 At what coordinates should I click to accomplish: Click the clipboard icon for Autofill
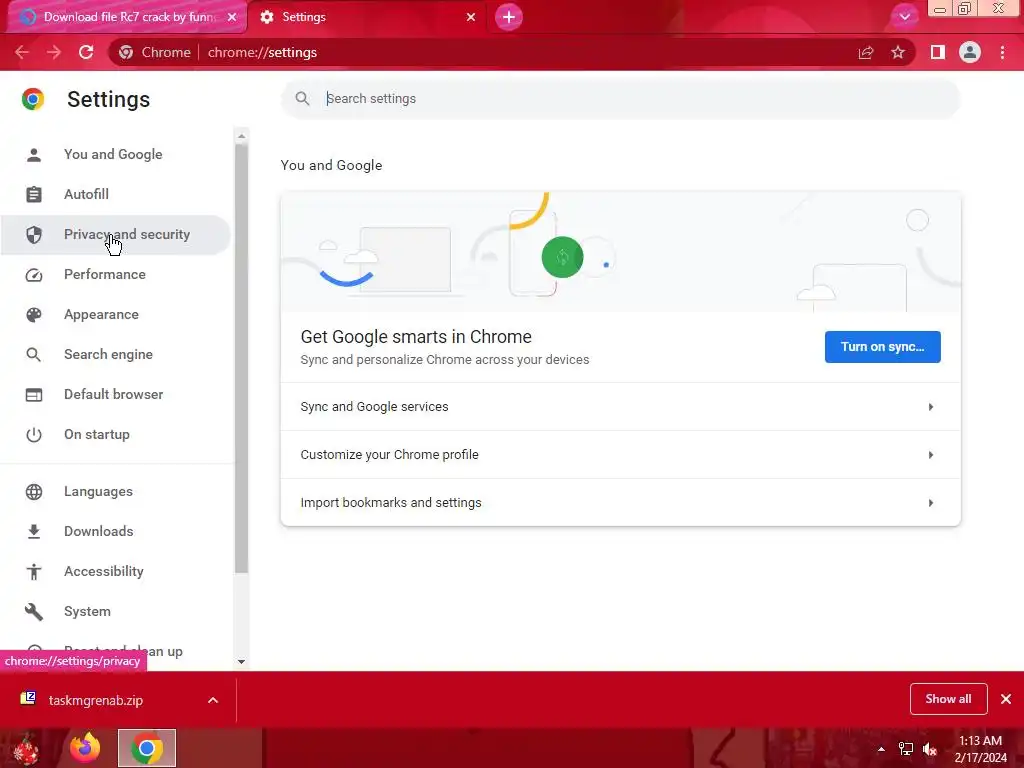pyautogui.click(x=34, y=195)
